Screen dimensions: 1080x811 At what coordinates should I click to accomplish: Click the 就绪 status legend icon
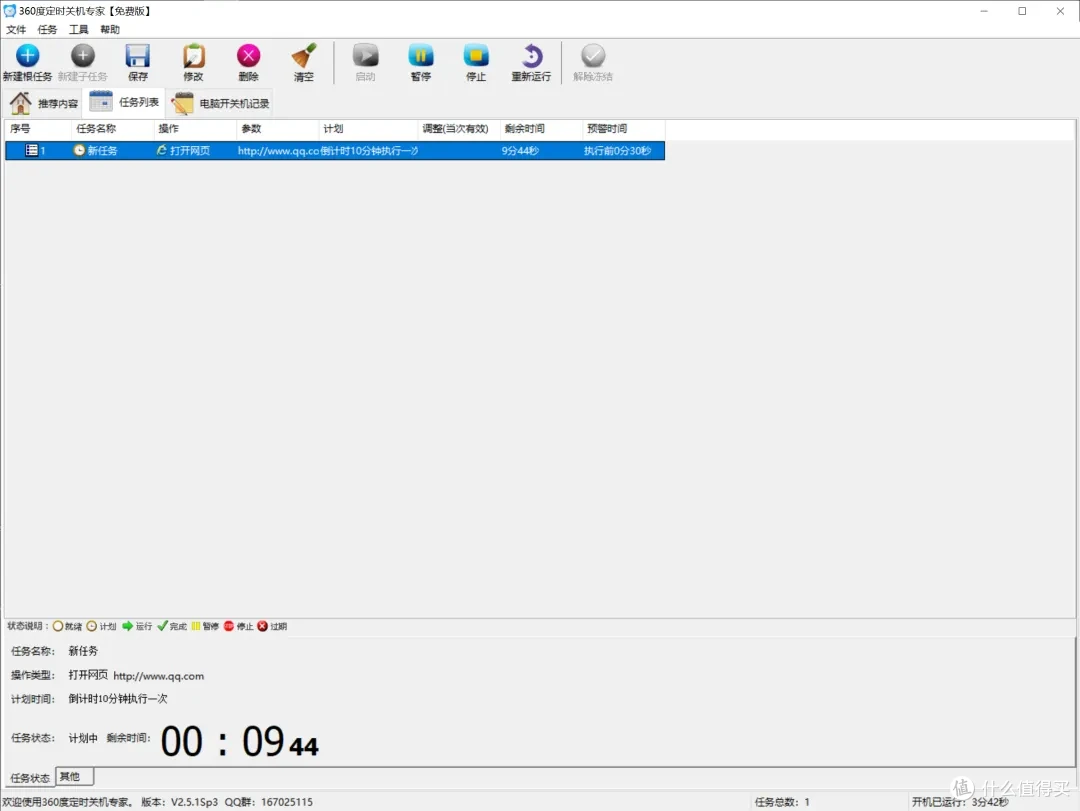point(58,626)
